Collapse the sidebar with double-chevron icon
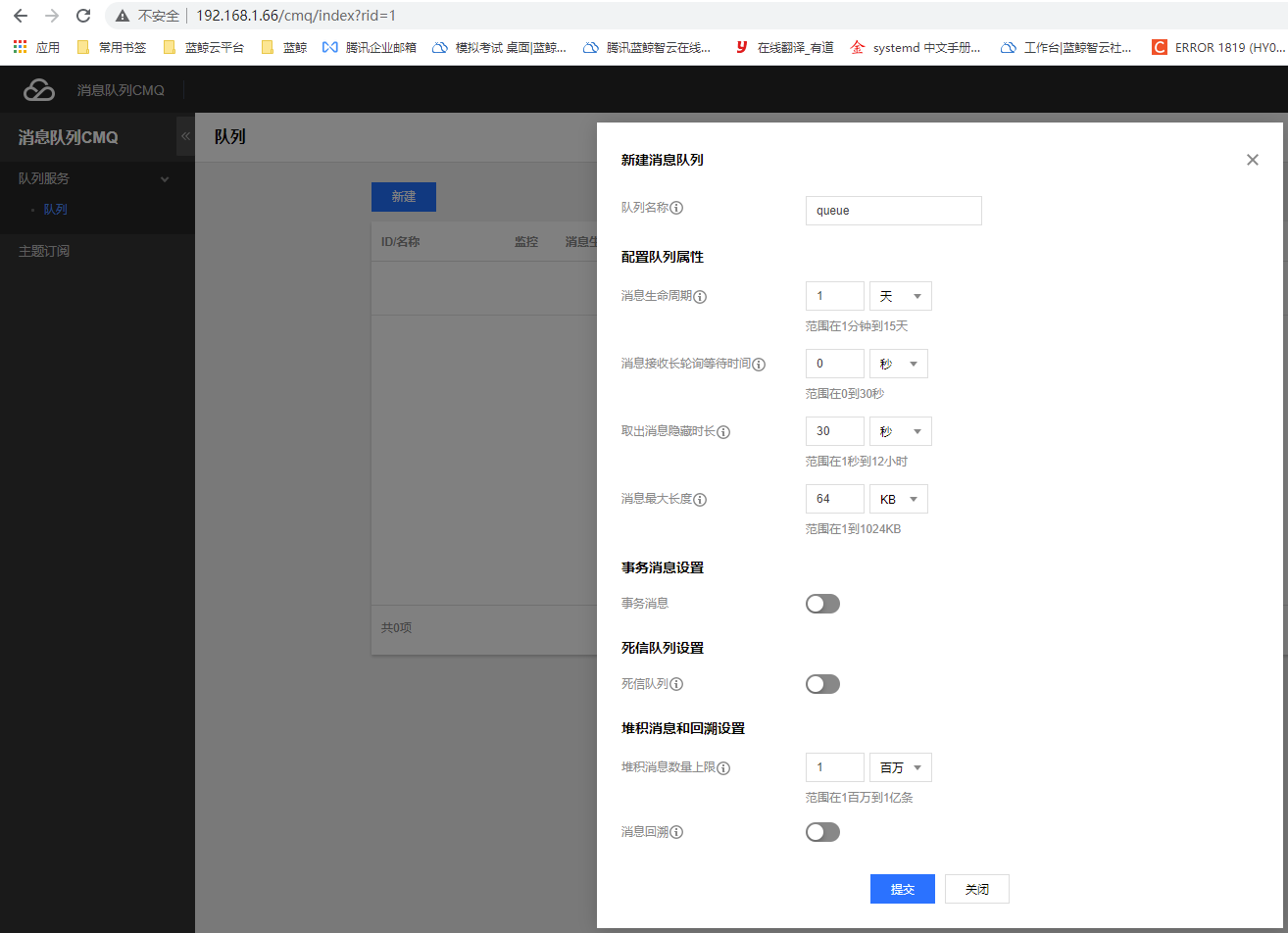 [185, 136]
